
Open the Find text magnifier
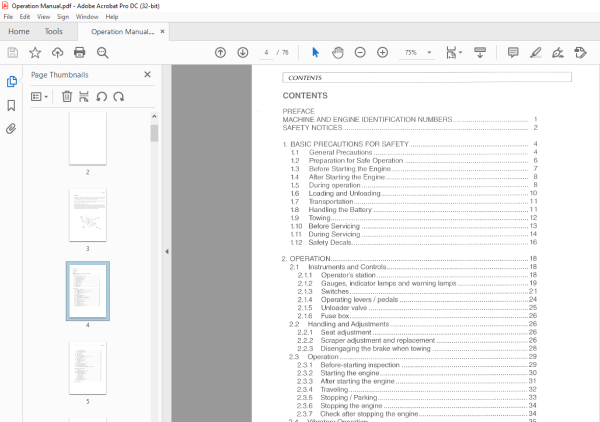click(x=103, y=52)
